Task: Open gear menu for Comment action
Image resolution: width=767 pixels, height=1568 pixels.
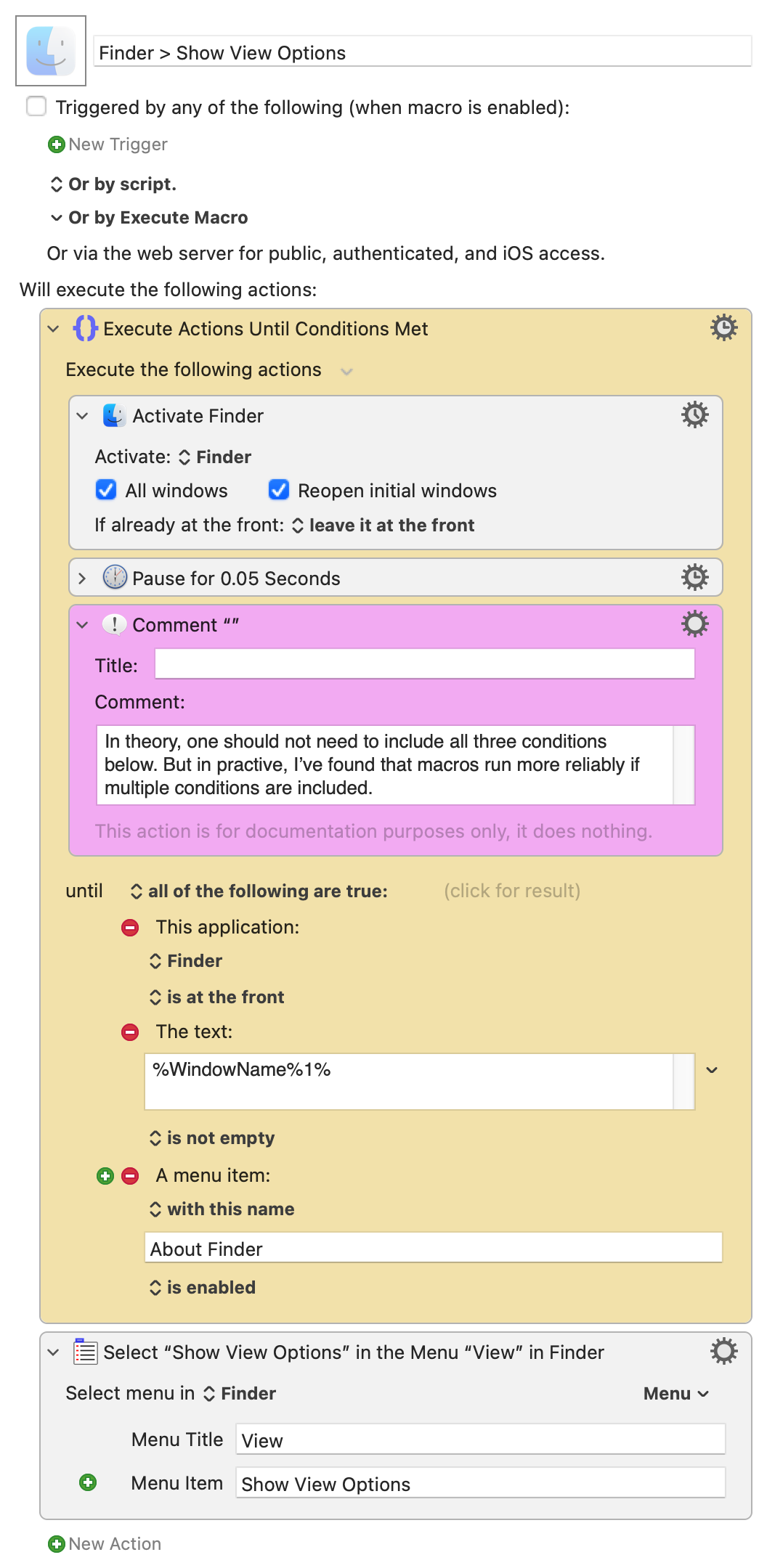Action: pos(694,624)
